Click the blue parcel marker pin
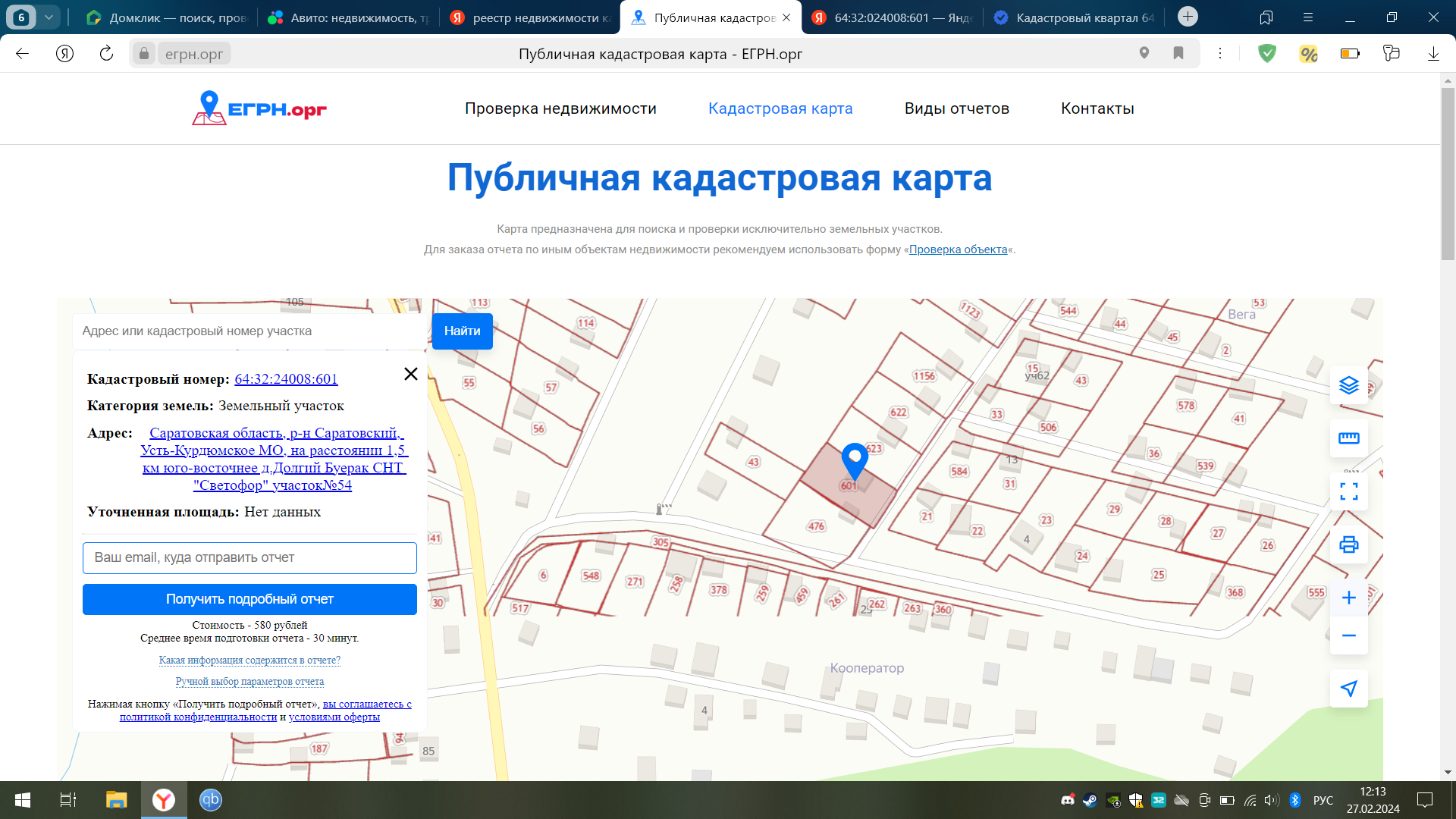Image resolution: width=1456 pixels, height=819 pixels. point(855,460)
